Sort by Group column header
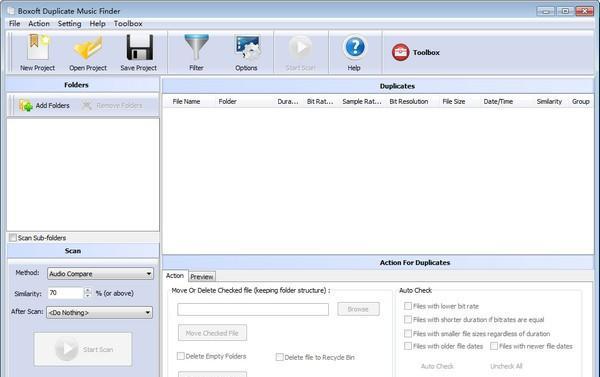Screen dimensions: 600x377 580,101
